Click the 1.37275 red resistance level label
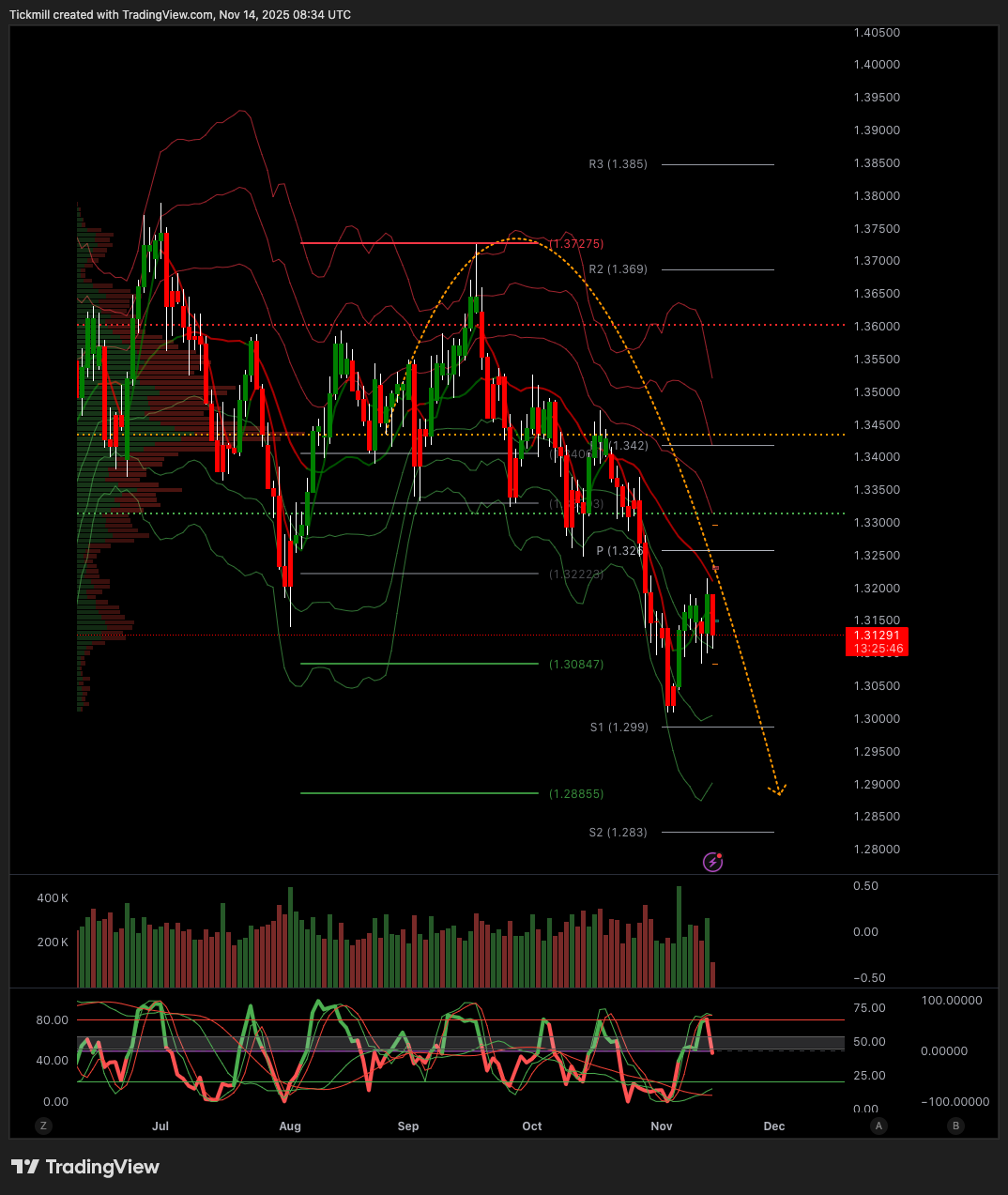 (576, 244)
